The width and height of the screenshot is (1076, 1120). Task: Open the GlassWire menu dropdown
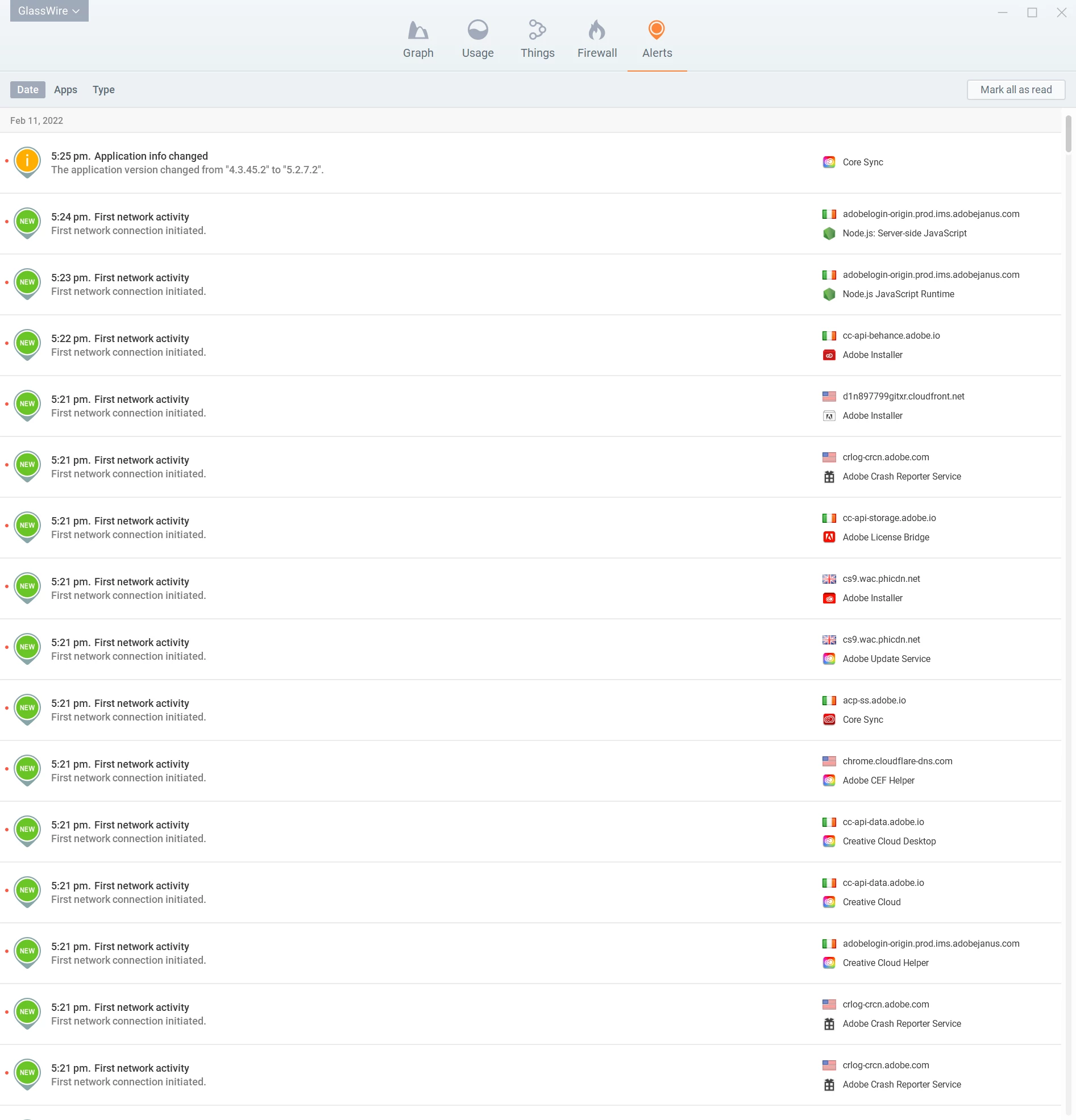pos(49,11)
